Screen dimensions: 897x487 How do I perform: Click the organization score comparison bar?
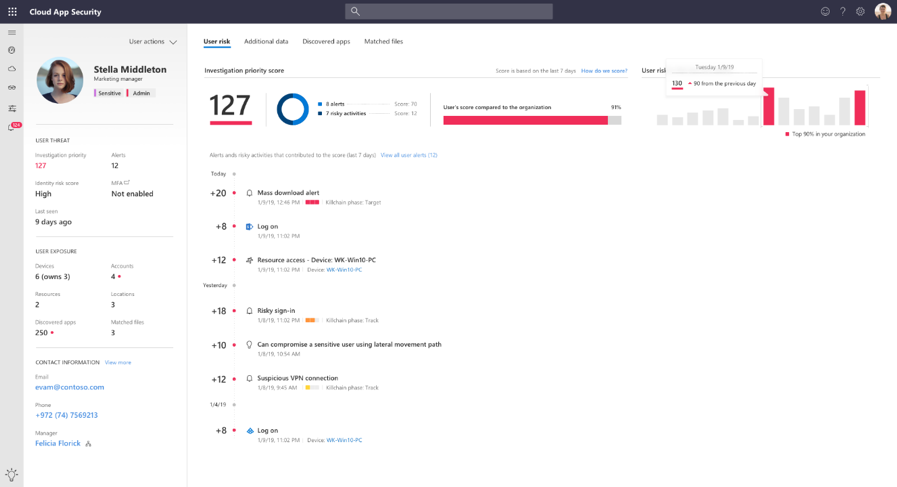coord(532,120)
